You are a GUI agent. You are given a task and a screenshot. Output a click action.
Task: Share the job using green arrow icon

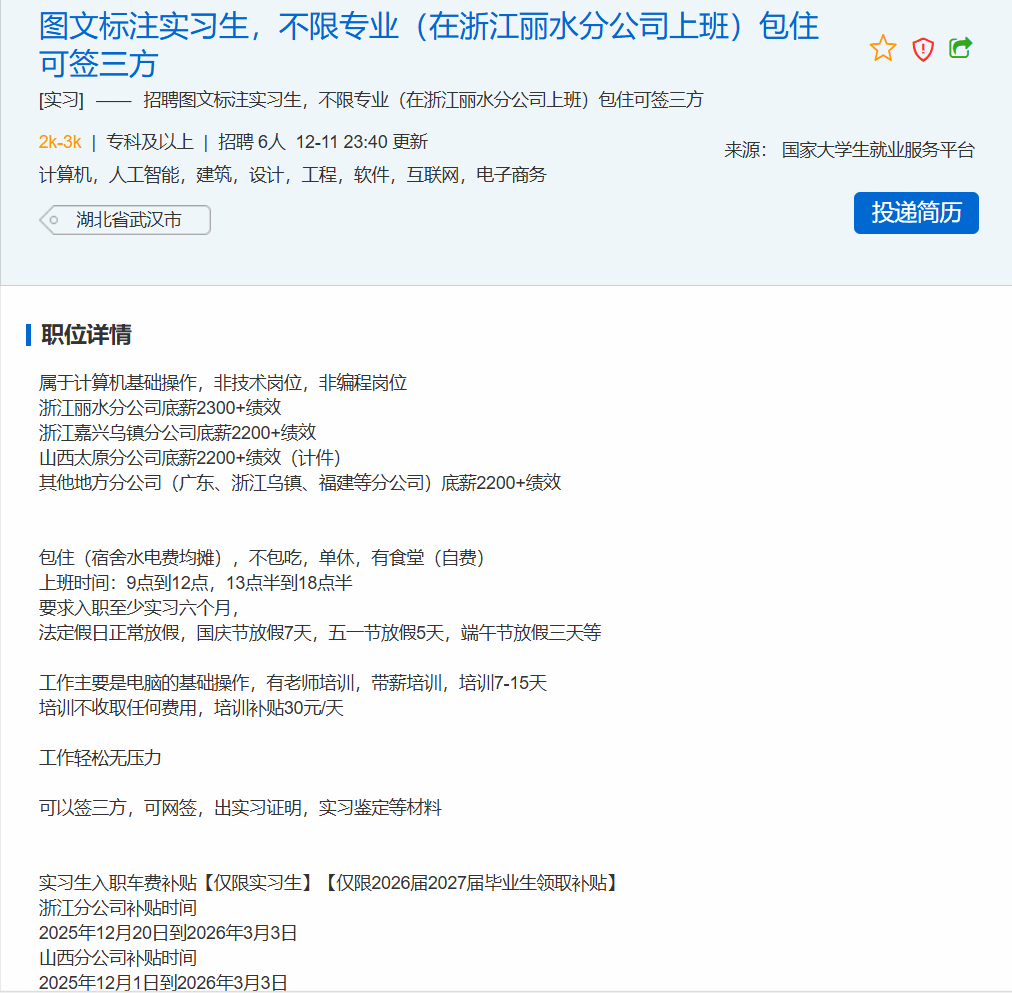960,48
